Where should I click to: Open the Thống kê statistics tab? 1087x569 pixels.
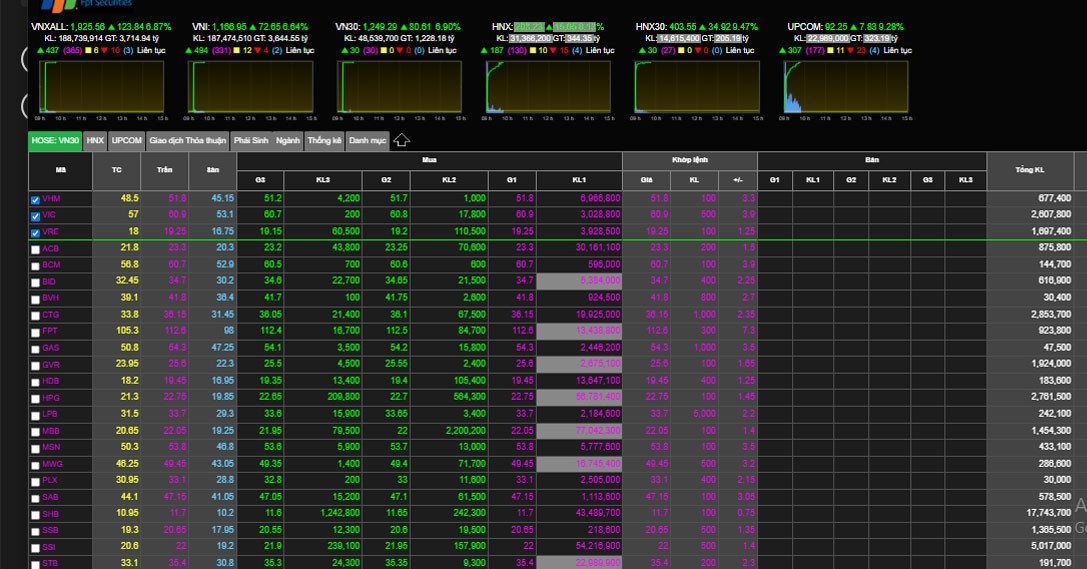pyautogui.click(x=325, y=141)
